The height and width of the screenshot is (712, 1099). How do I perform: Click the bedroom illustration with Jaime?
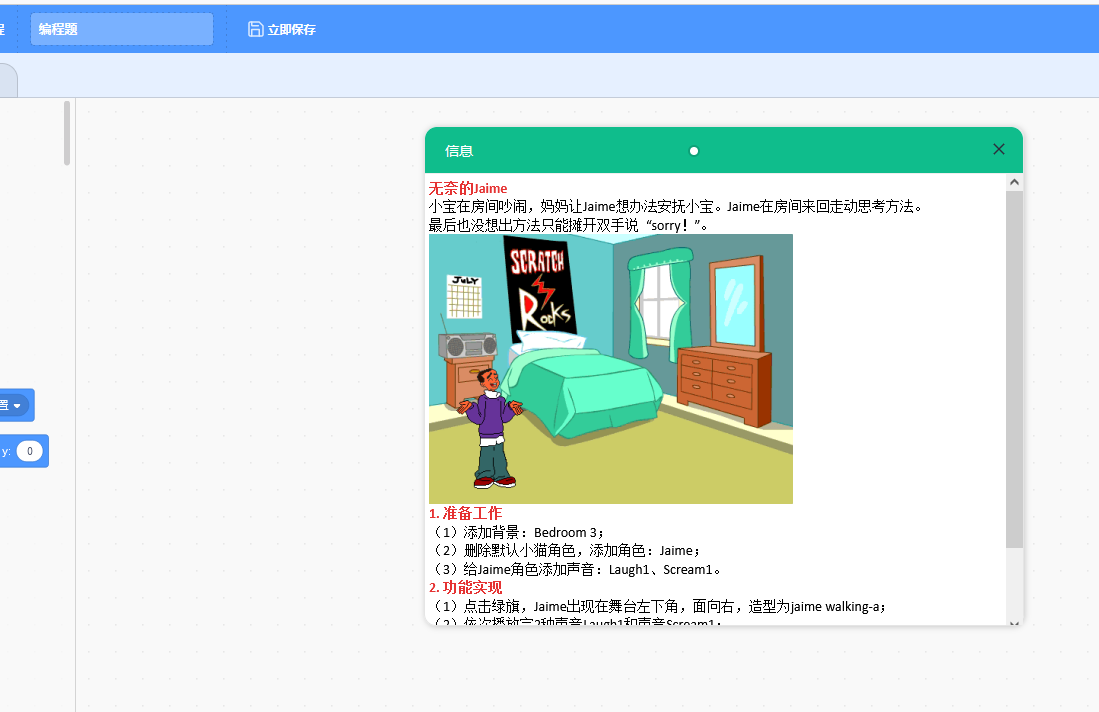[610, 369]
